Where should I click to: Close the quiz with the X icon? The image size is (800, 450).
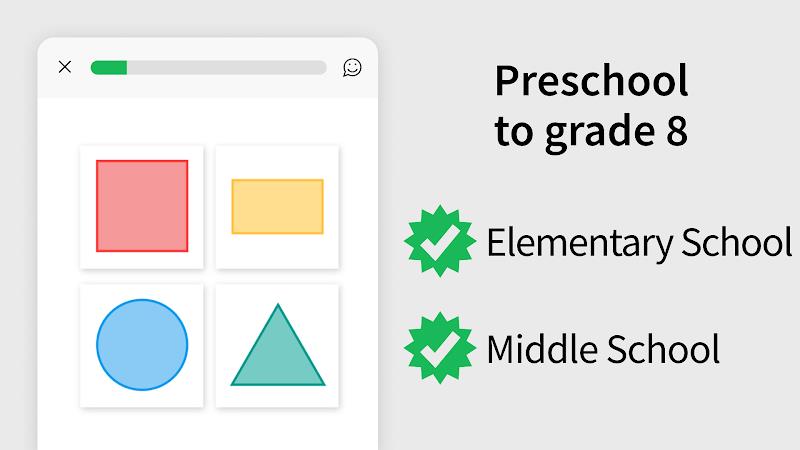click(65, 67)
